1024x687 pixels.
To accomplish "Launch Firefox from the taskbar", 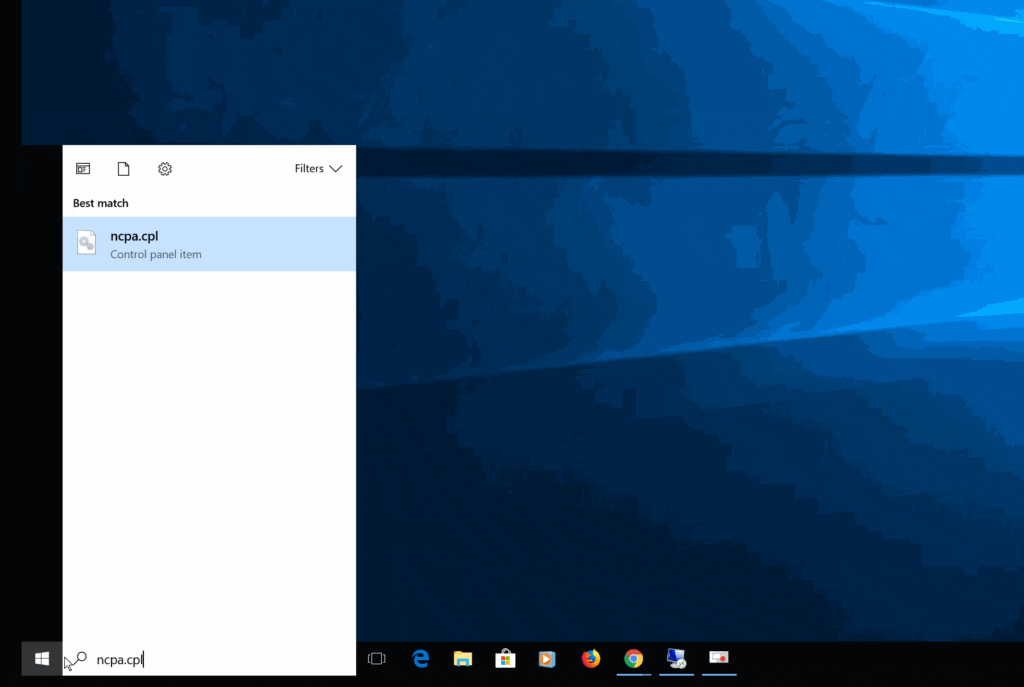I will [590, 658].
